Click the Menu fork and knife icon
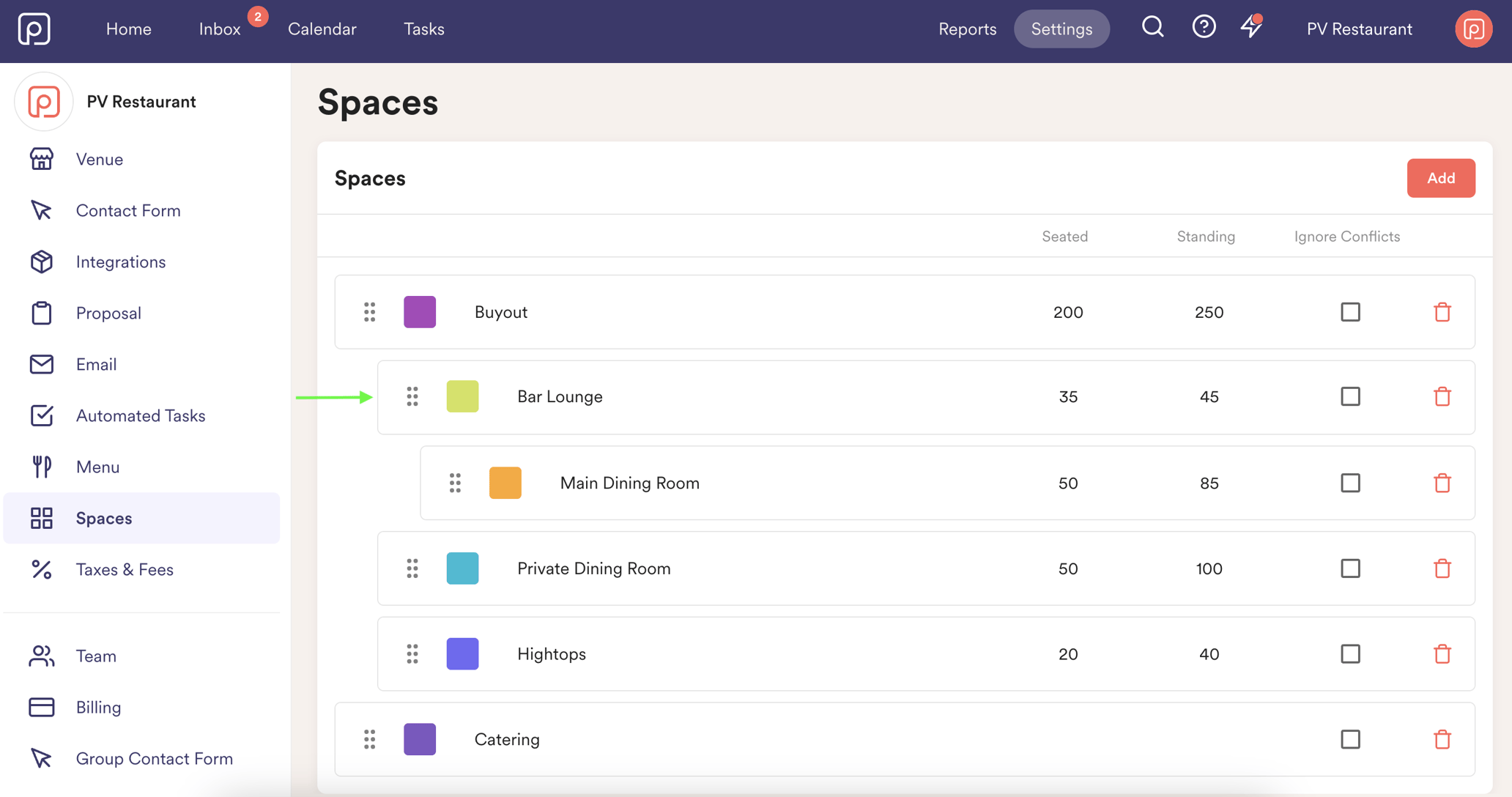 (42, 467)
